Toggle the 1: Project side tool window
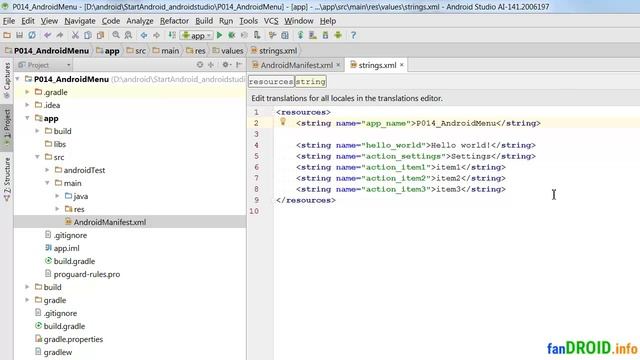The height and width of the screenshot is (360, 640). pyautogui.click(x=7, y=127)
